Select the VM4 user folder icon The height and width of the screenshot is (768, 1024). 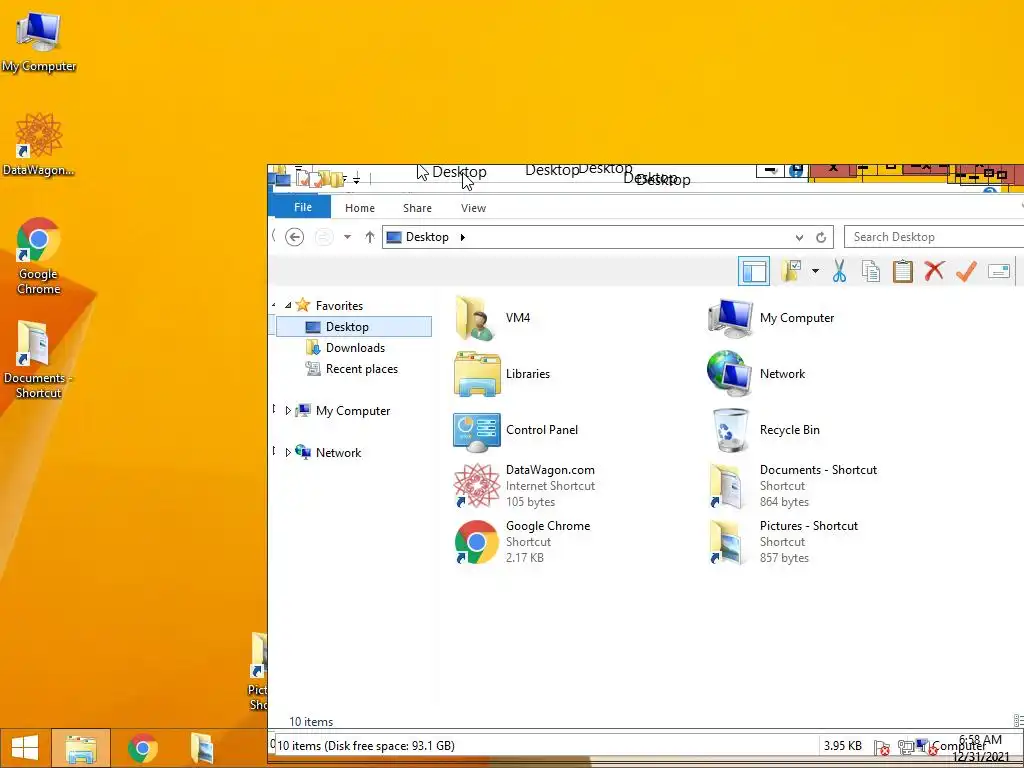tap(475, 317)
